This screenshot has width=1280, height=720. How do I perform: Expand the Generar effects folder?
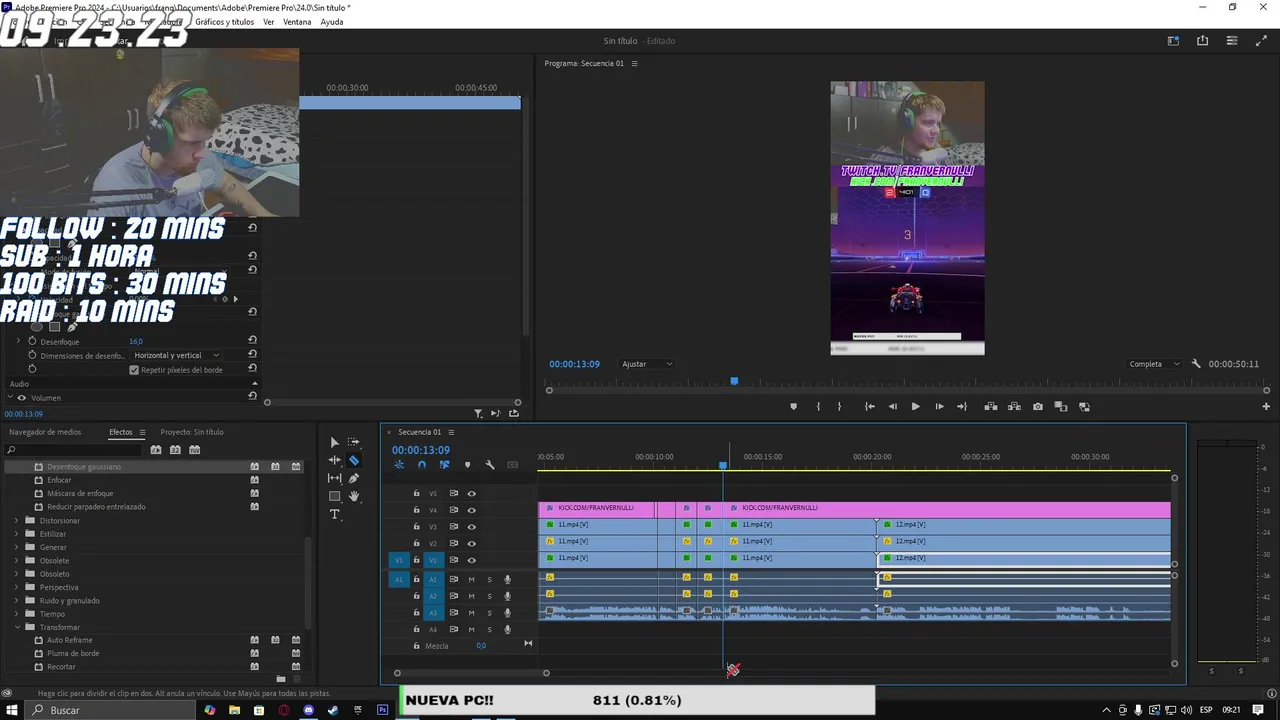16,547
